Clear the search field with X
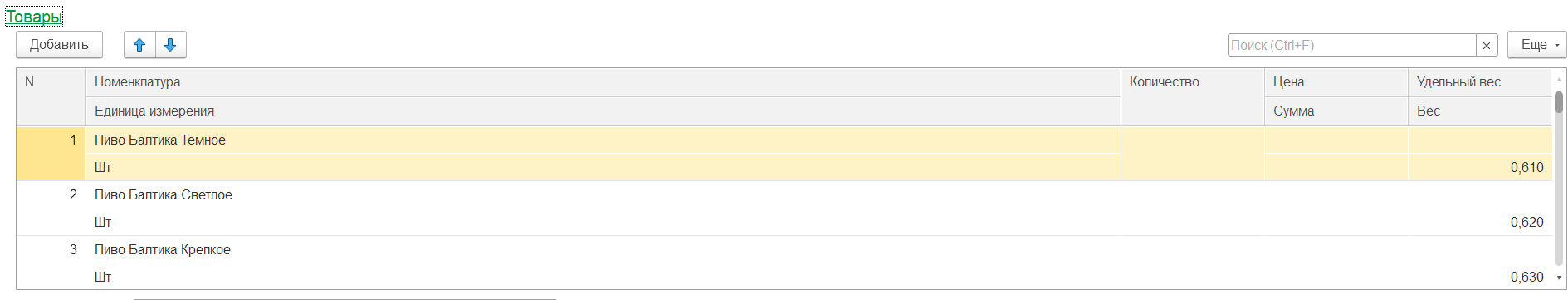Image resolution: width=1568 pixels, height=300 pixels. pos(1487,45)
